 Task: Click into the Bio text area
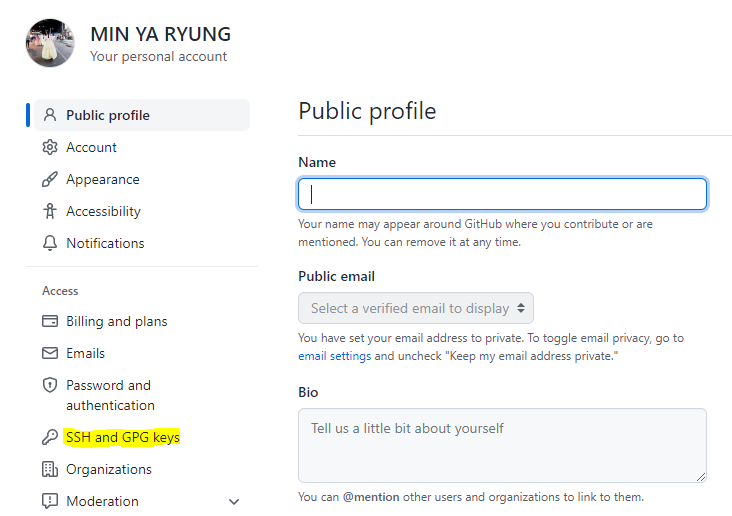[502, 445]
